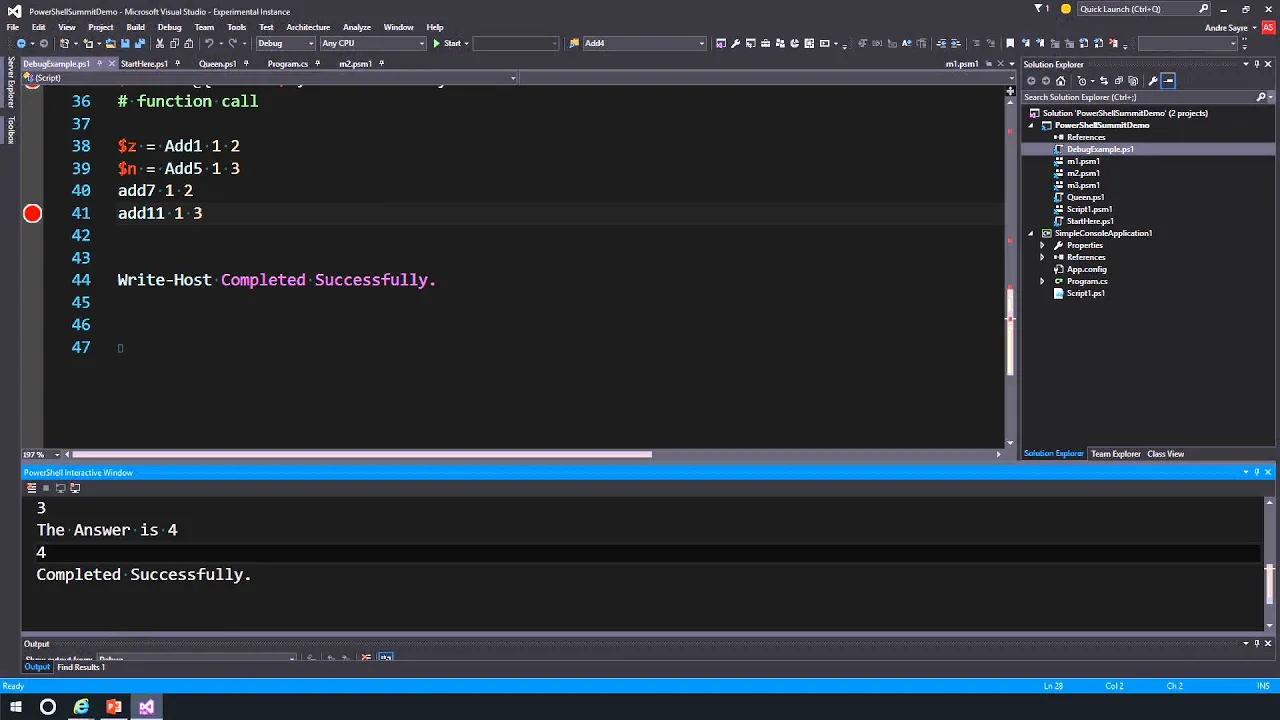Toggle the breakpoint on line 41
This screenshot has width=1280, height=720.
[32, 213]
